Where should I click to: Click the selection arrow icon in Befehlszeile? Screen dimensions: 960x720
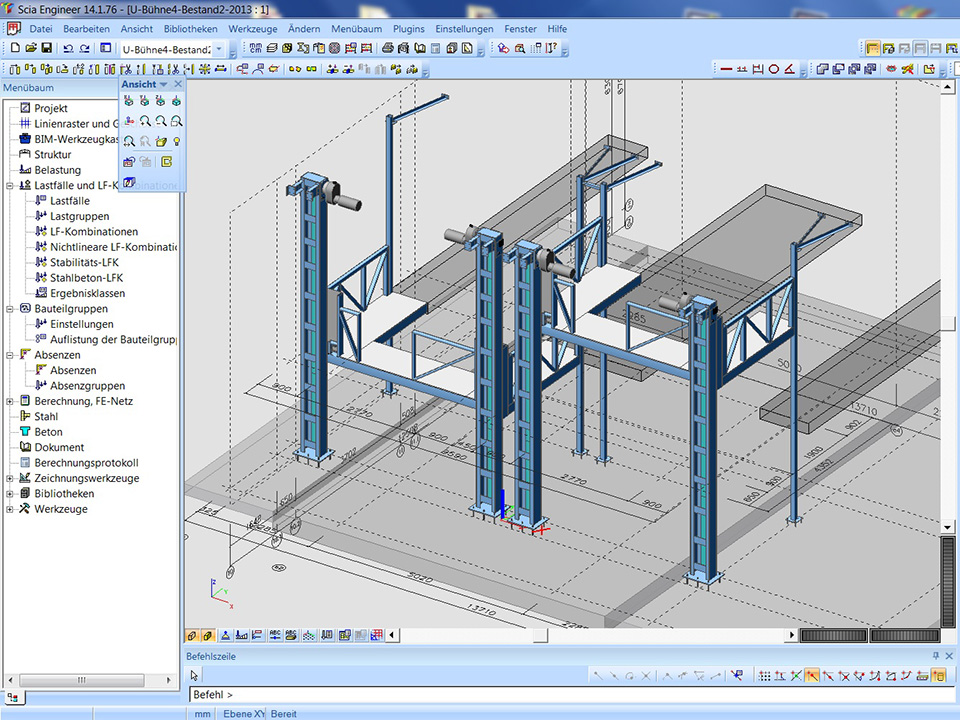[x=194, y=675]
